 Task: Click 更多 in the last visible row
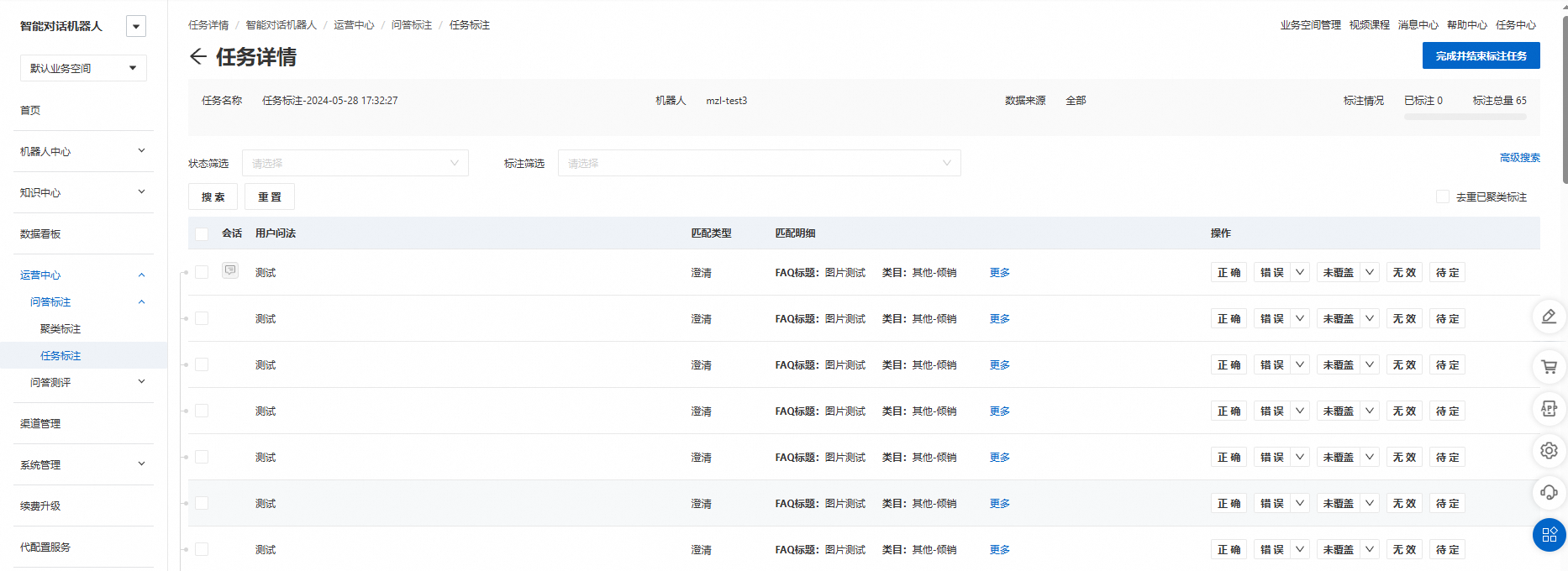coord(1000,549)
